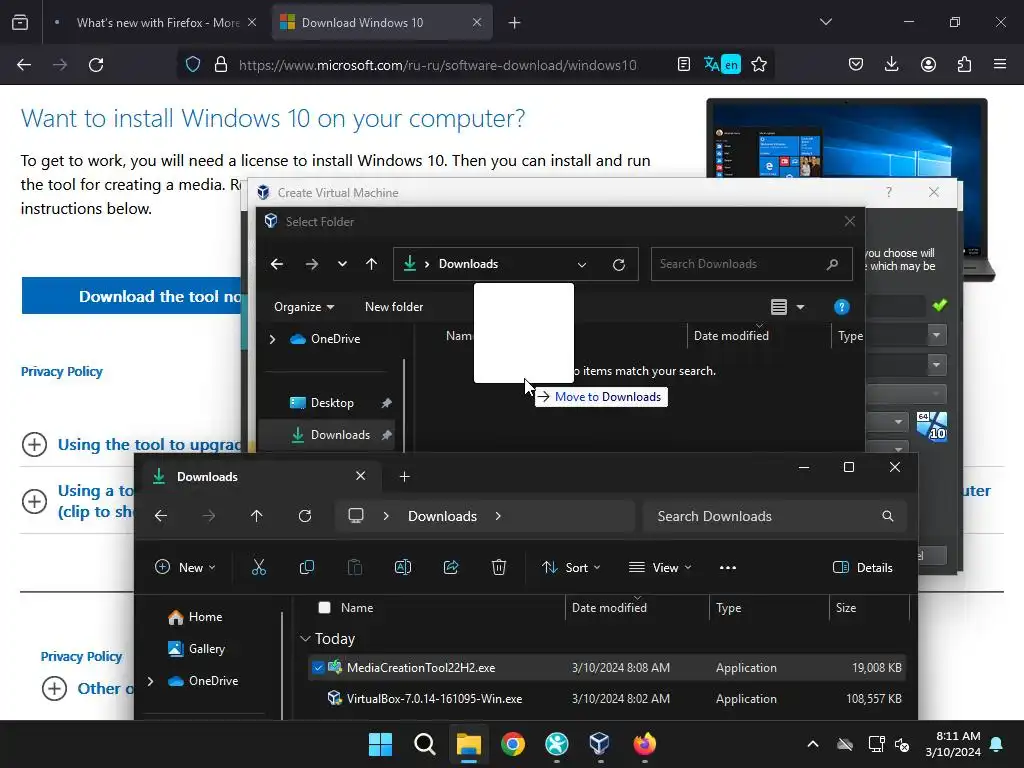Click the up arrow in Select Folder dialog

point(372,264)
